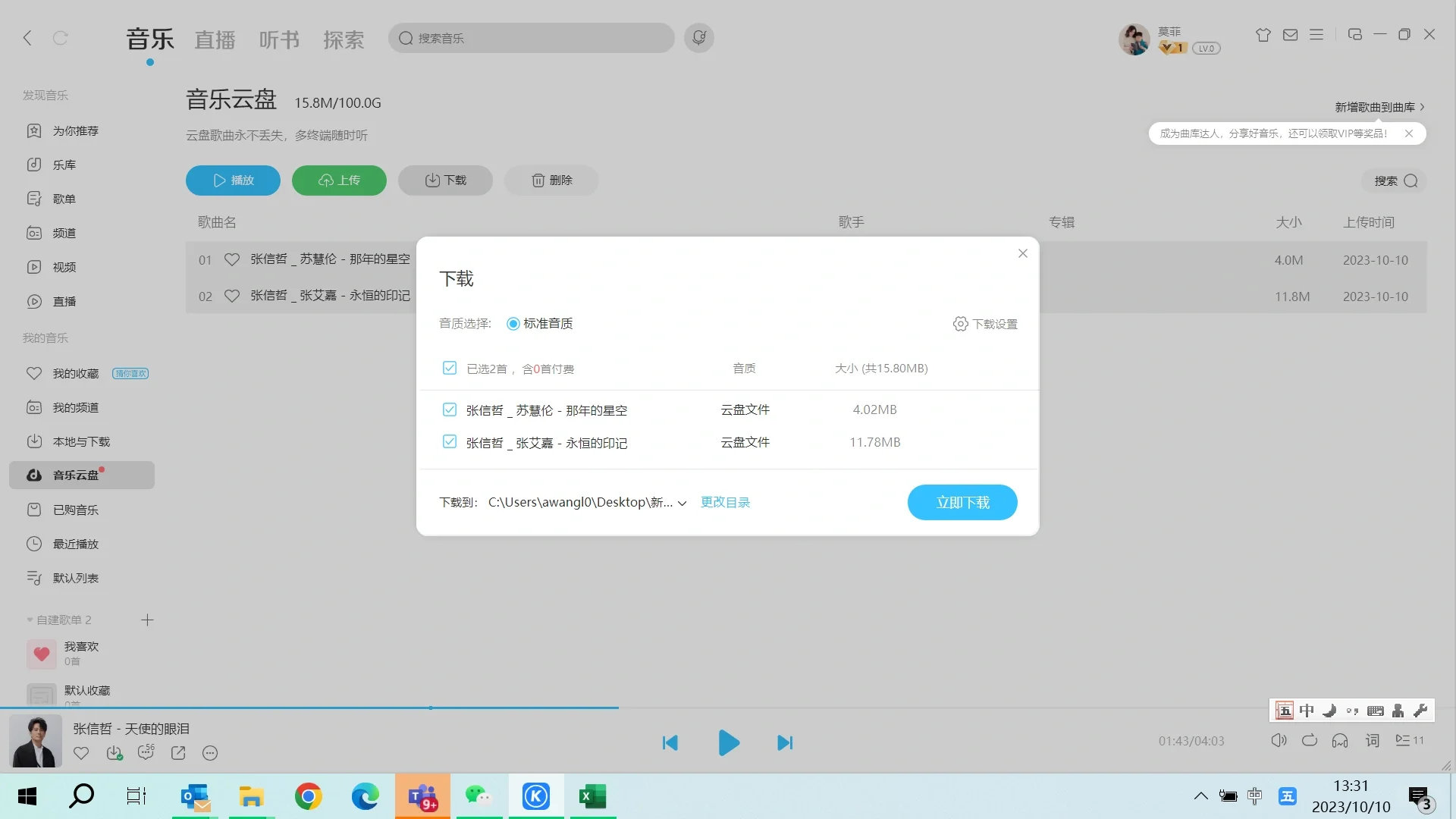Switch the repeat play mode
The height and width of the screenshot is (819, 1456).
(x=1309, y=741)
